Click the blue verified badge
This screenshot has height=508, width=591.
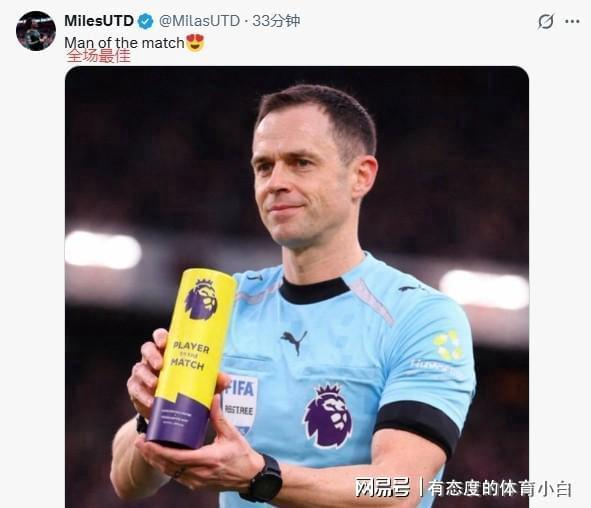coord(145,21)
